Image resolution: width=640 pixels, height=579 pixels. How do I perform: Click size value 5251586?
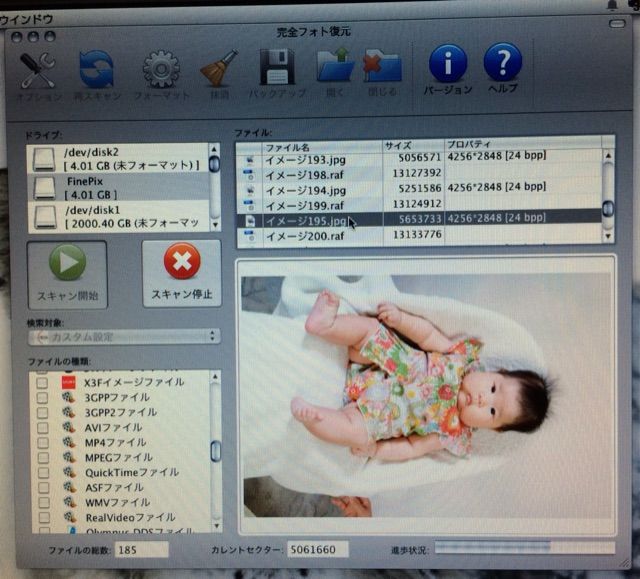(420, 189)
